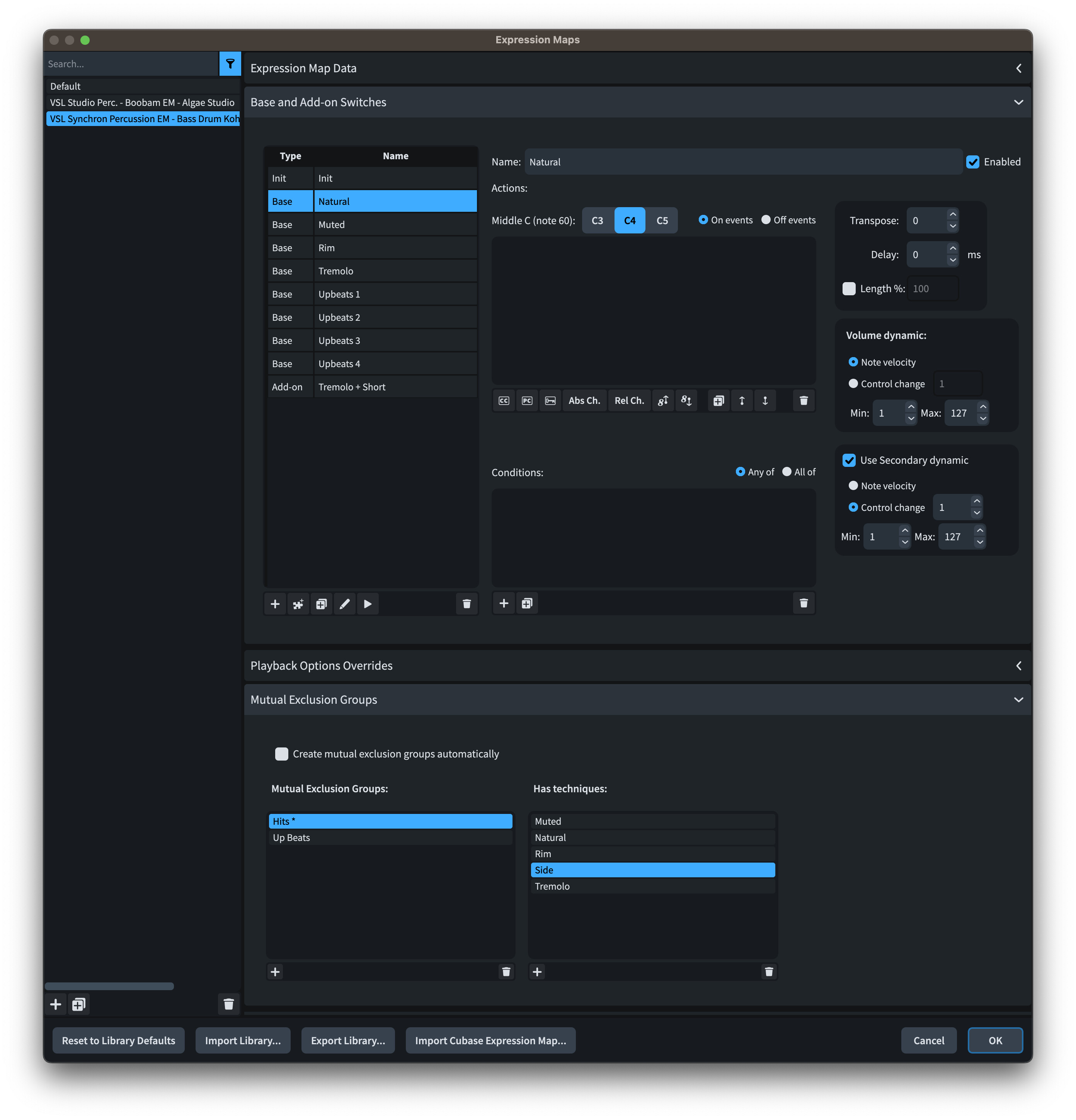This screenshot has width=1076, height=1120.
Task: Click the Export Library button
Action: (347, 1040)
